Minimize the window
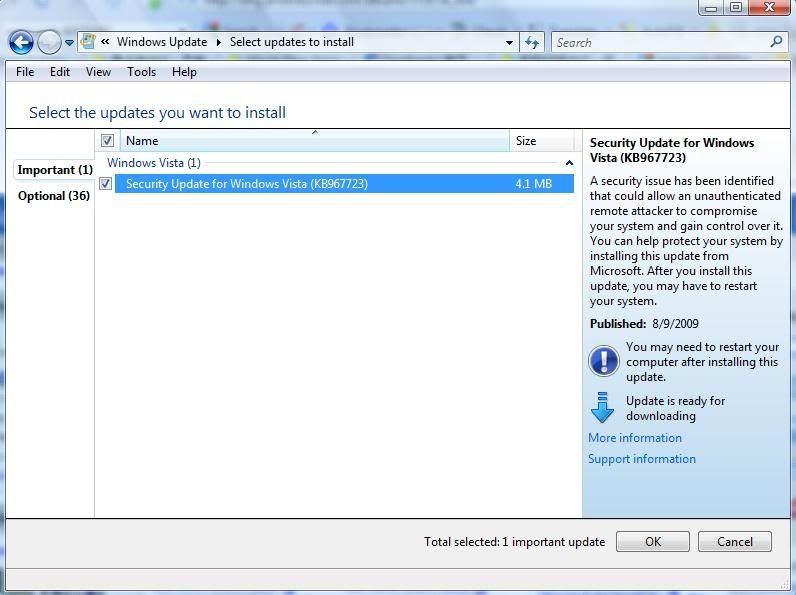796x595 pixels. point(711,8)
